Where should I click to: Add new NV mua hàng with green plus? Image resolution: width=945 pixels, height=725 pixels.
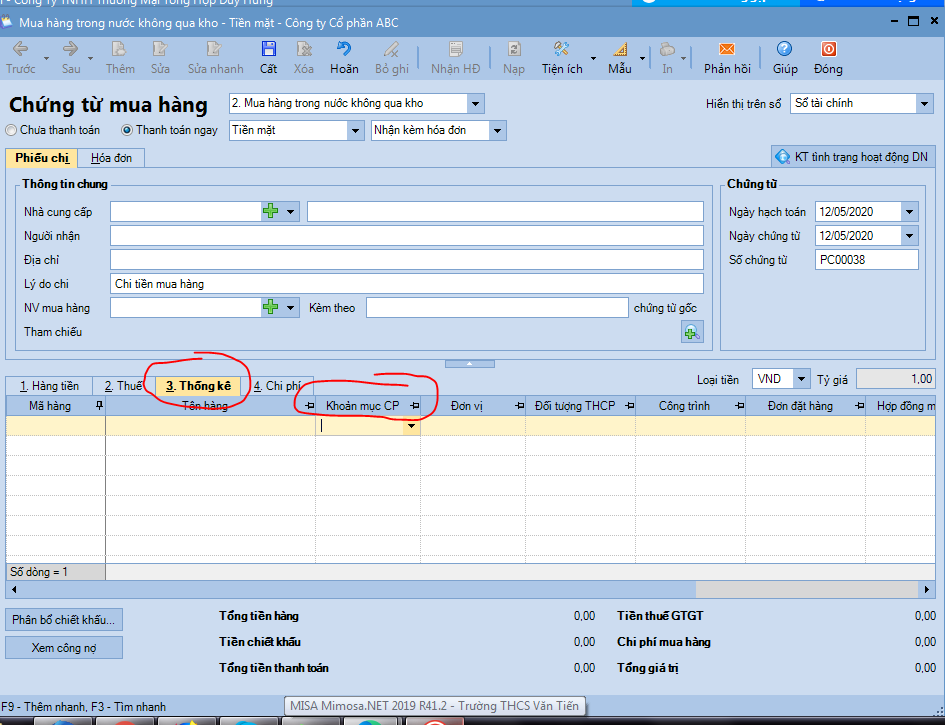pyautogui.click(x=271, y=307)
